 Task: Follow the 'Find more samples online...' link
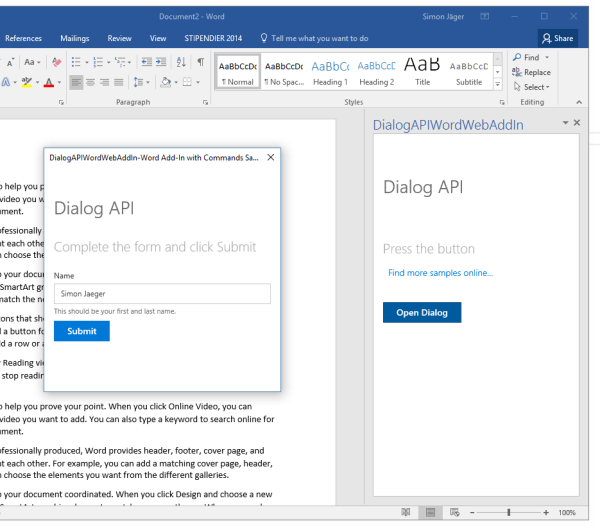440,273
